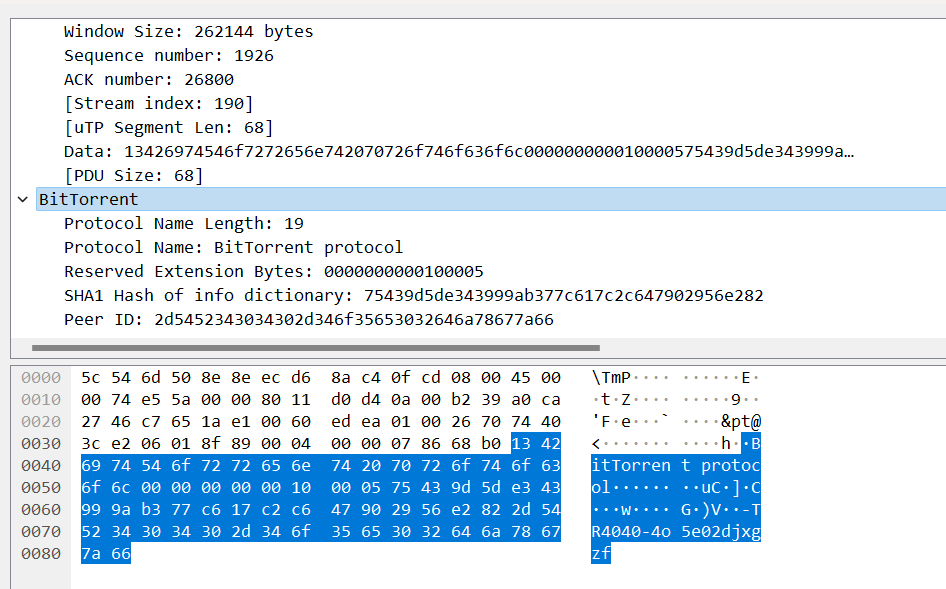Click hex byte 'b0' in row 0030
The image size is (946, 589).
[490, 444]
